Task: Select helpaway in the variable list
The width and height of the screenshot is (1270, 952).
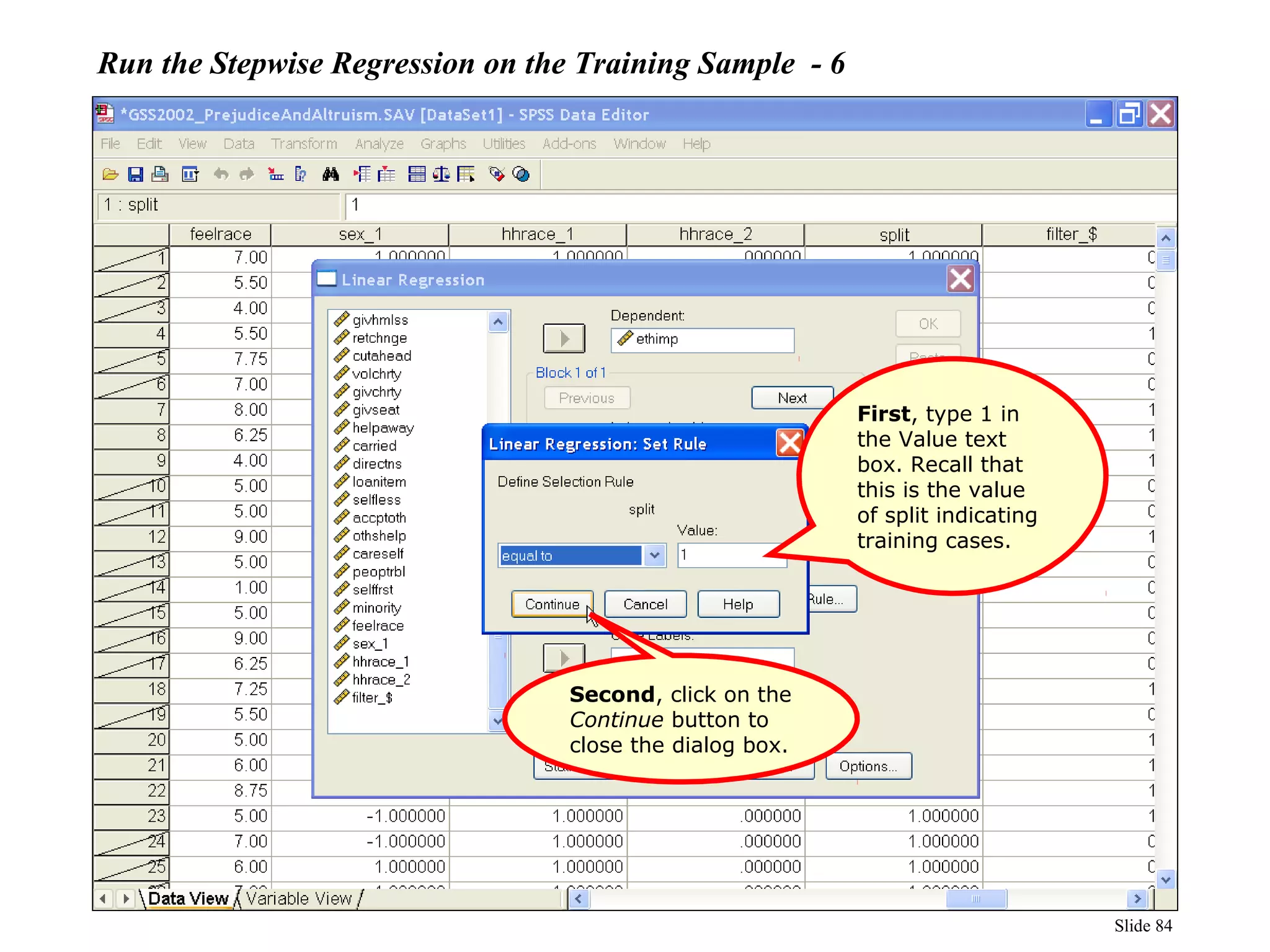Action: pyautogui.click(x=382, y=428)
